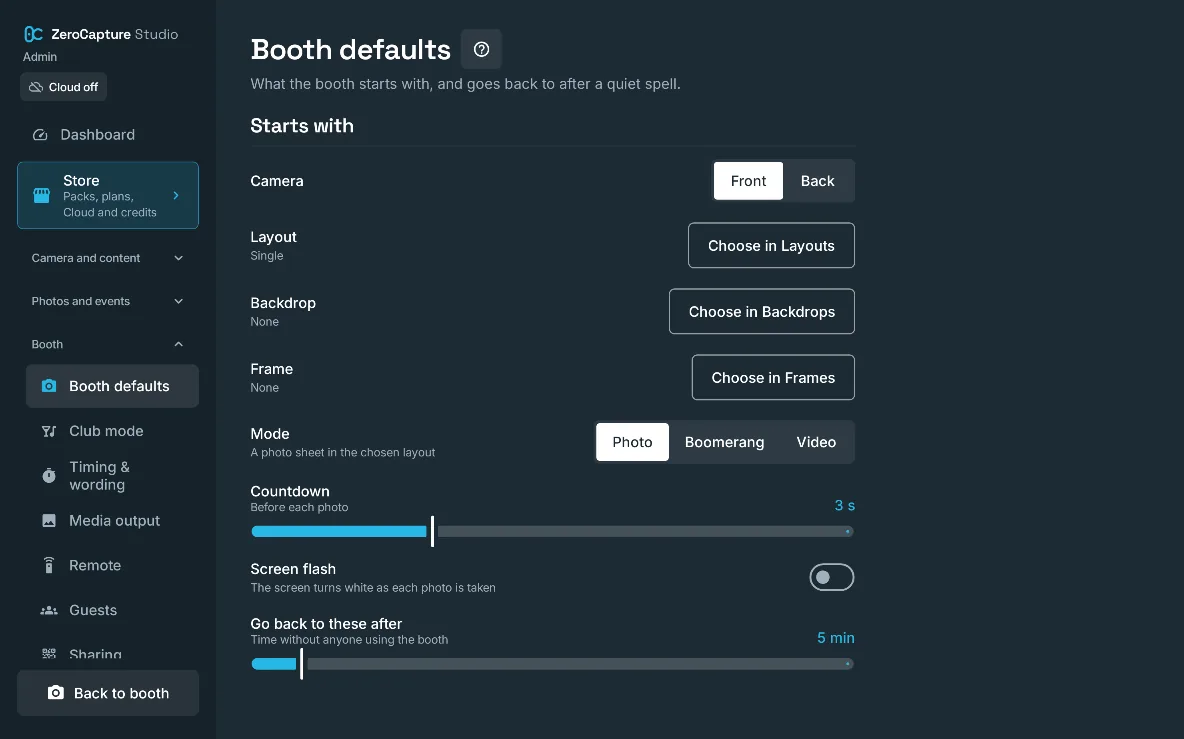Click end dot of Countdown slider track
Screen dimensions: 1184x739
848,531
